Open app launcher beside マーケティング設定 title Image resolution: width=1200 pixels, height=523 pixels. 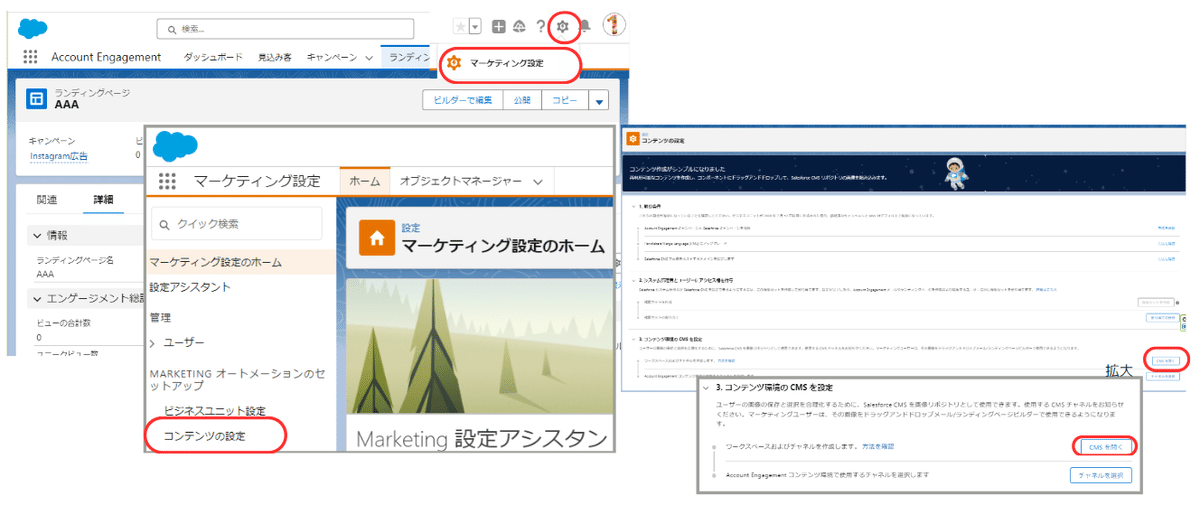coord(167,181)
